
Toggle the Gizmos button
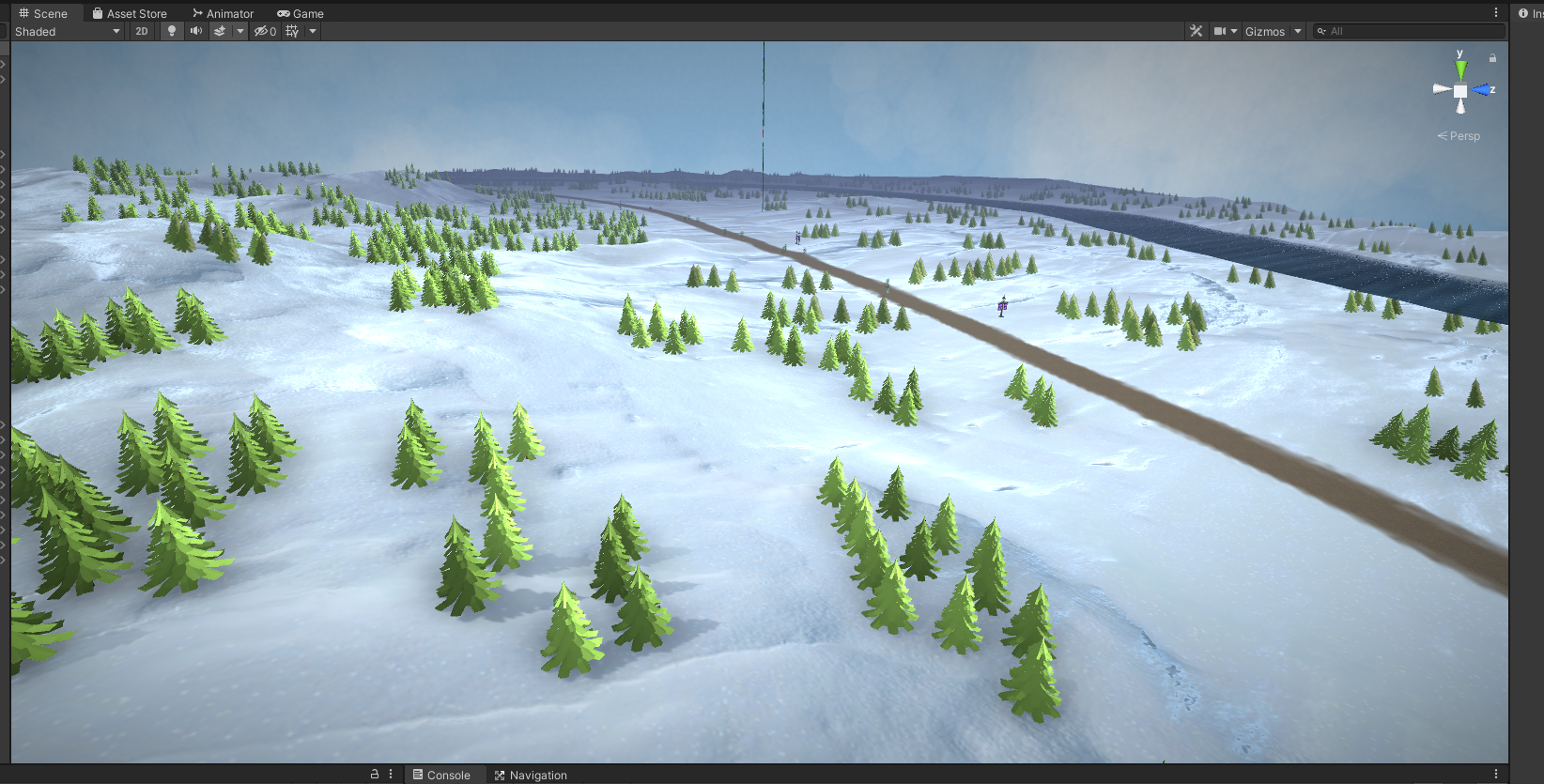click(1264, 31)
